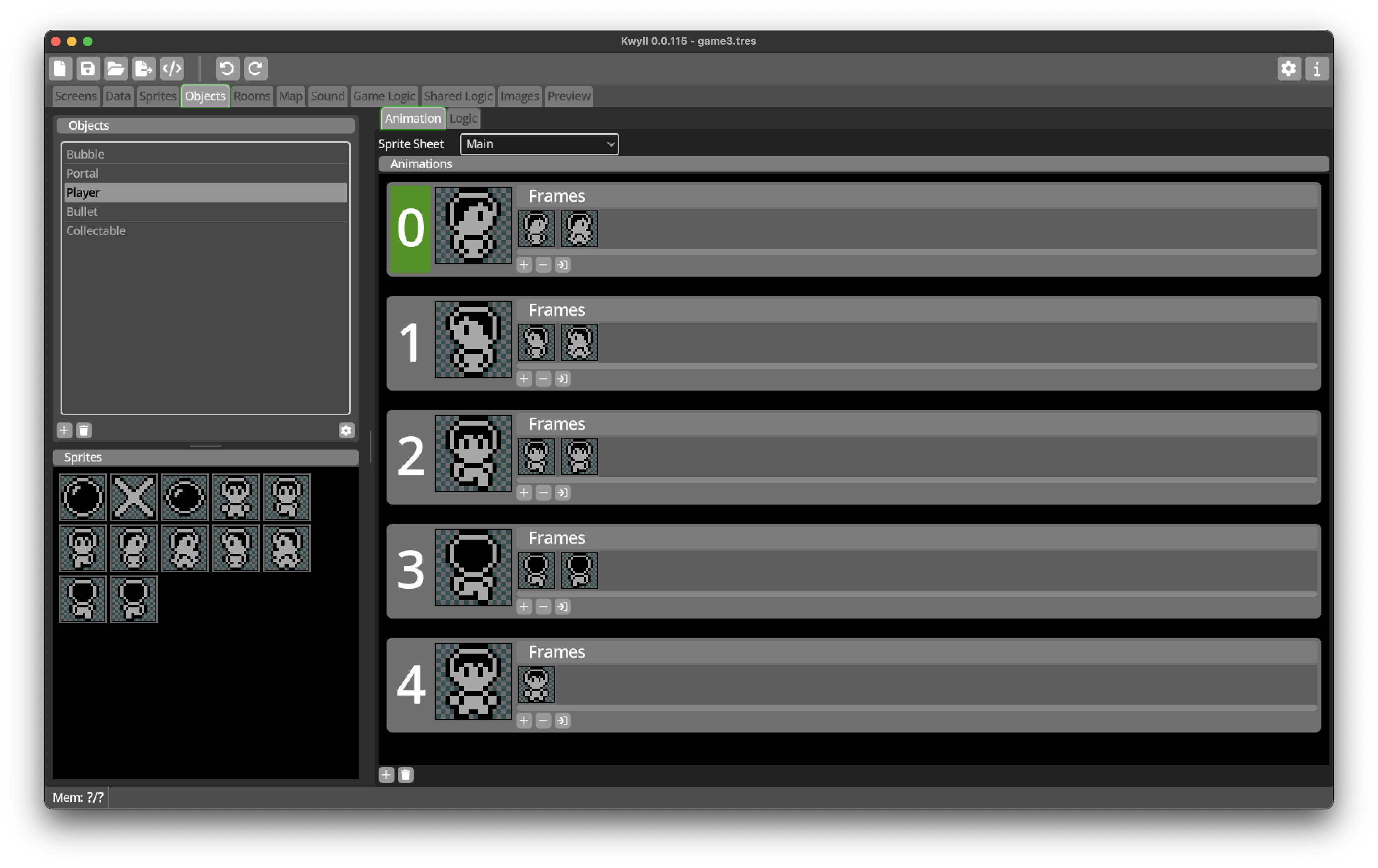1378x868 pixels.
Task: Select animation number 3
Action: coord(410,570)
